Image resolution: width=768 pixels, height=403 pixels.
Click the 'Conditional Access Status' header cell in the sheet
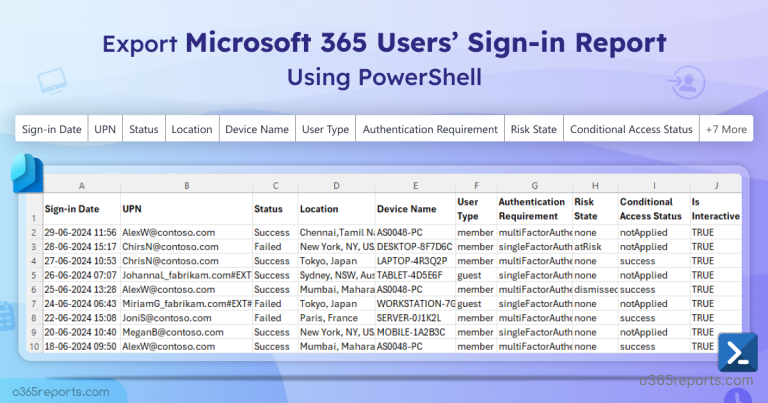click(654, 209)
